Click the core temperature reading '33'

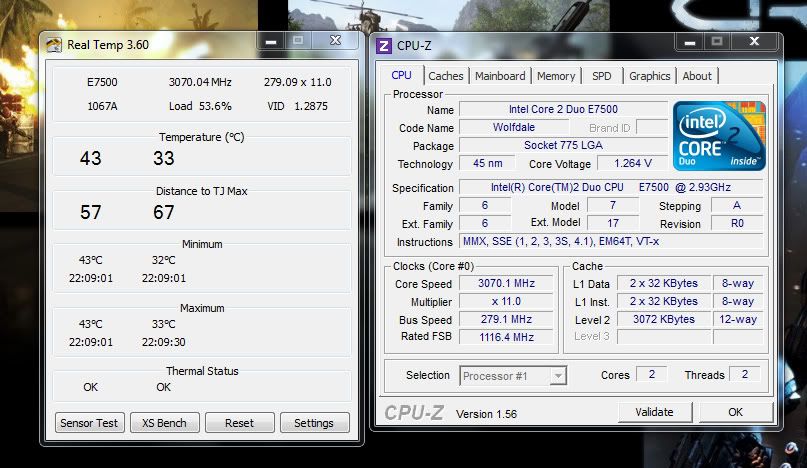coord(164,158)
